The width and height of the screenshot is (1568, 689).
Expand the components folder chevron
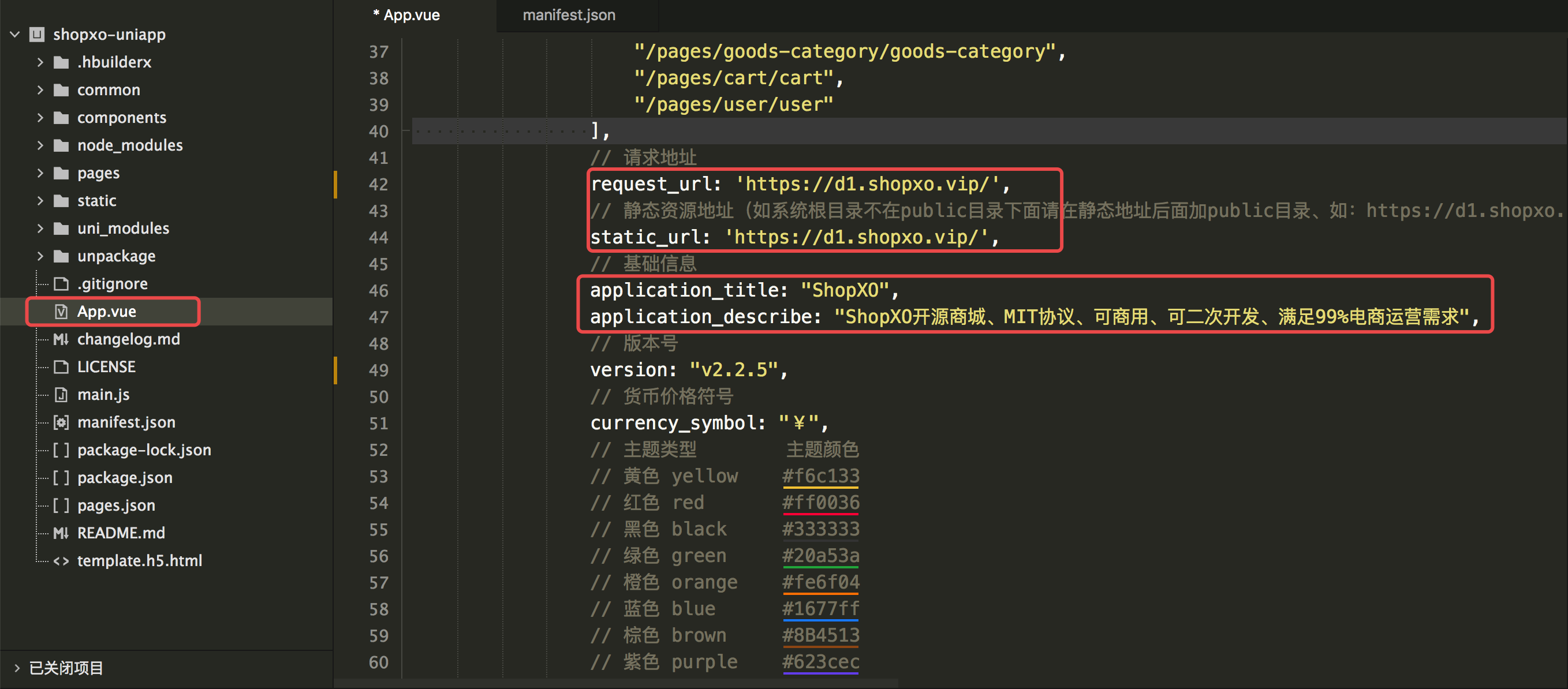pos(40,118)
